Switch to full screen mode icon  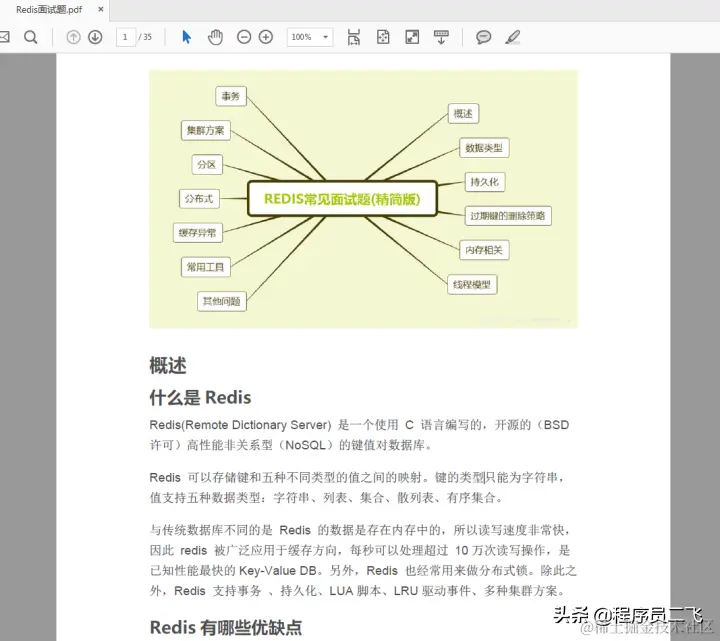[x=412, y=37]
